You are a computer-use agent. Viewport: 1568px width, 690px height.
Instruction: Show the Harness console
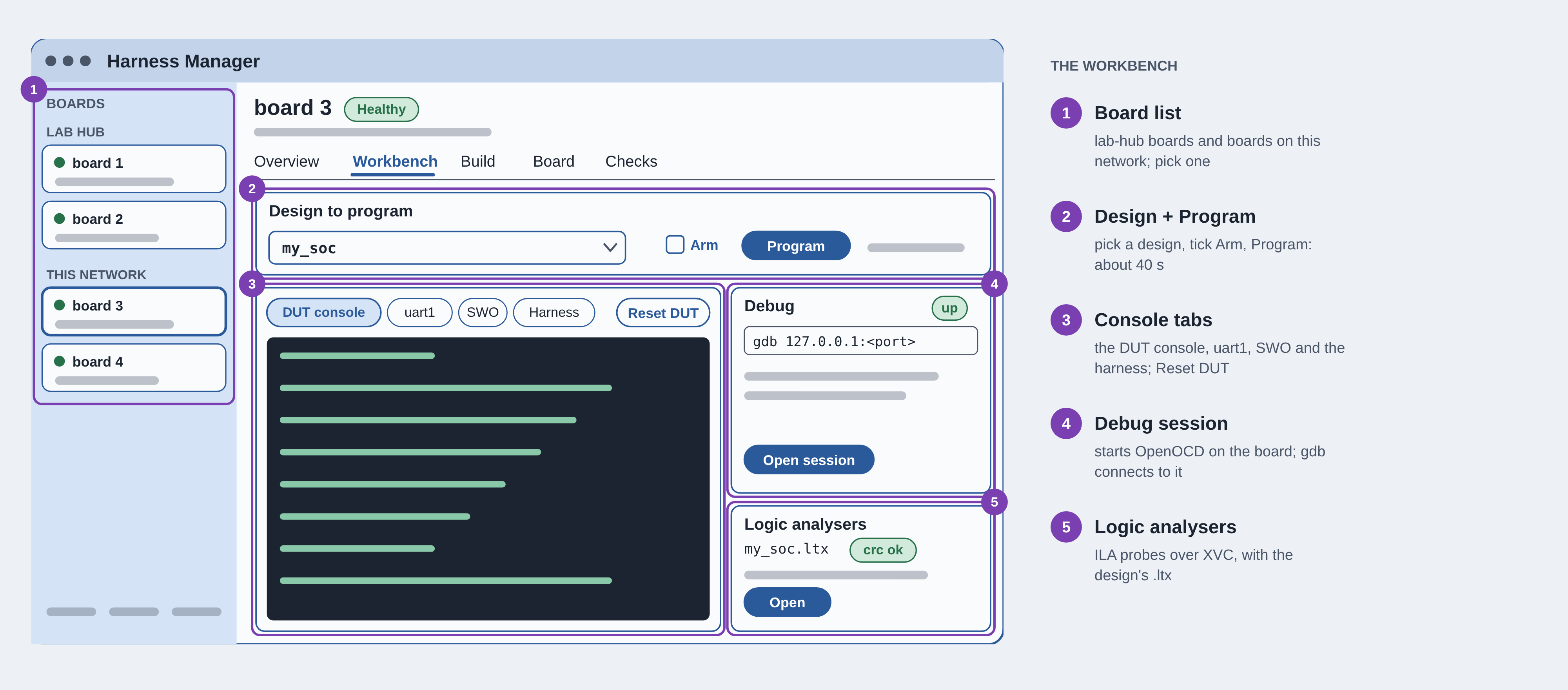[554, 312]
